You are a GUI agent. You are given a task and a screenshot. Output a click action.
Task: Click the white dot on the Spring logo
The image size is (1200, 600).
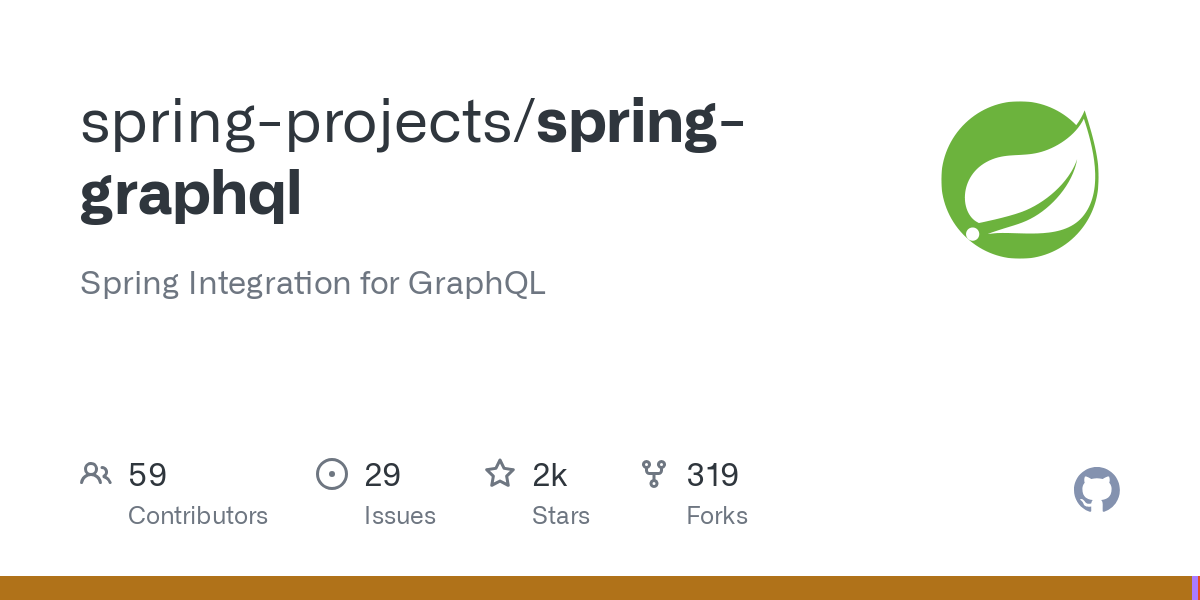point(972,234)
